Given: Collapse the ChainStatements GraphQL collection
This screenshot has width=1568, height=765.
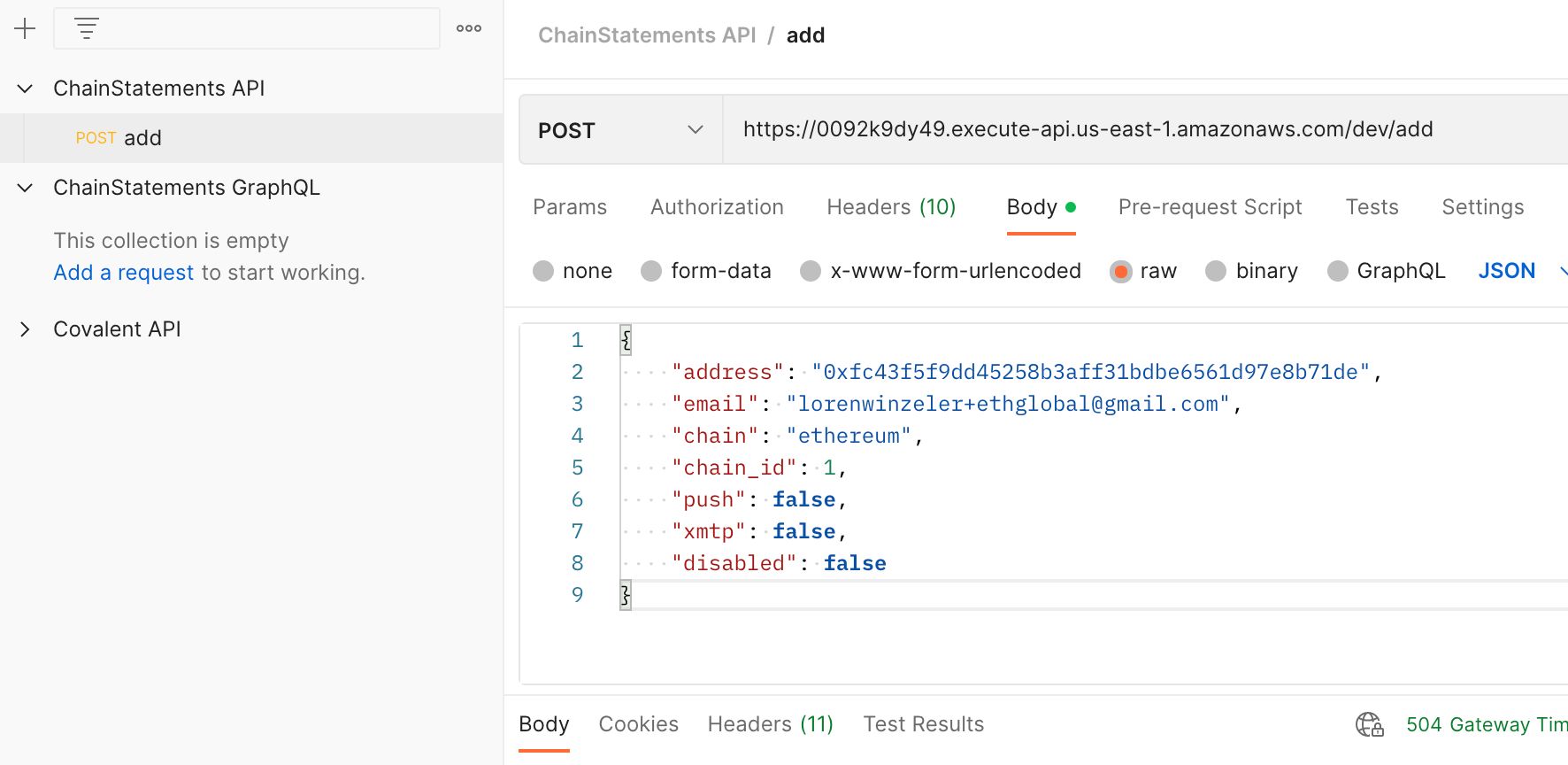Looking at the screenshot, I should pyautogui.click(x=25, y=188).
